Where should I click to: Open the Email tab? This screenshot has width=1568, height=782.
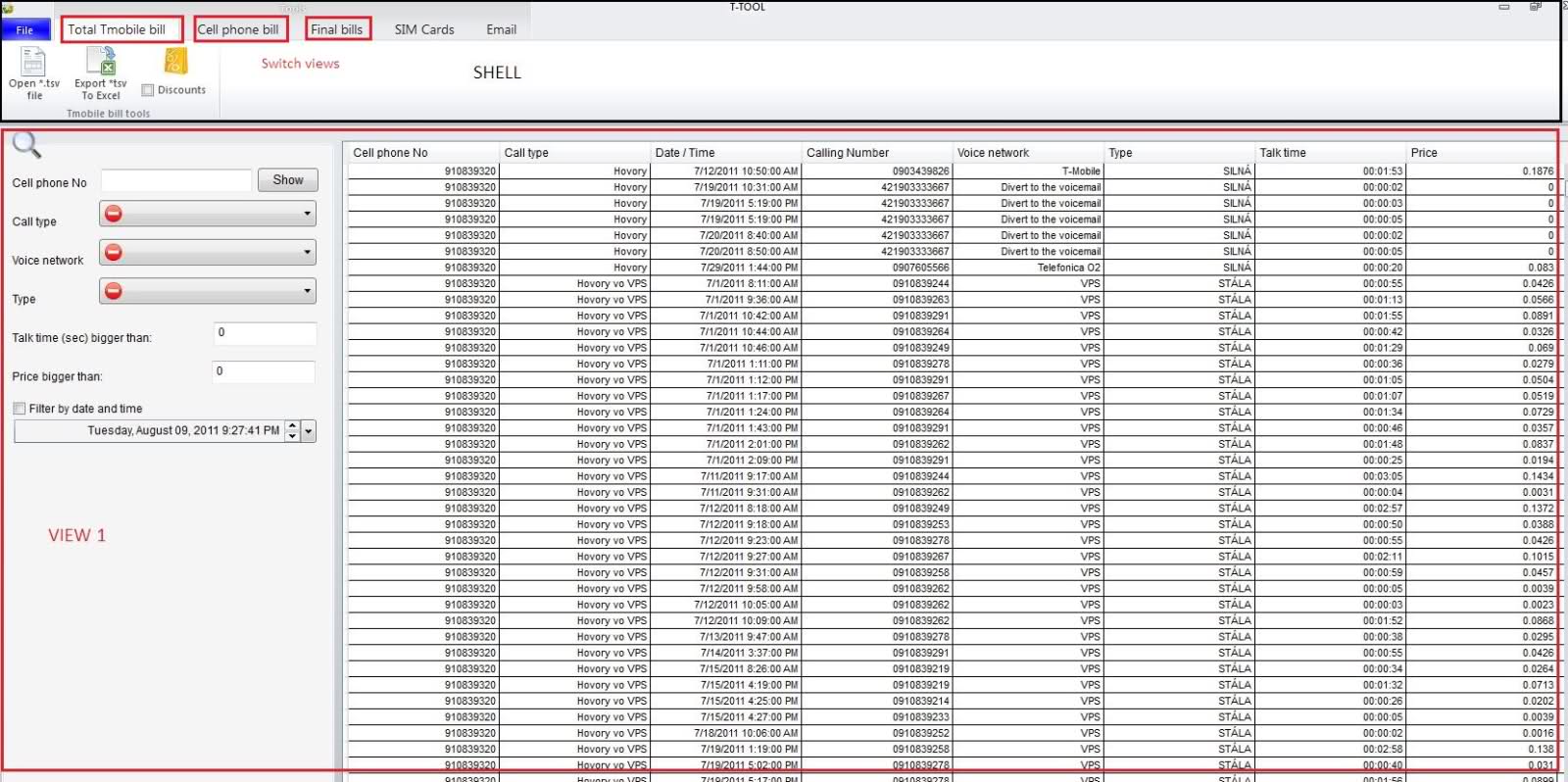[502, 29]
